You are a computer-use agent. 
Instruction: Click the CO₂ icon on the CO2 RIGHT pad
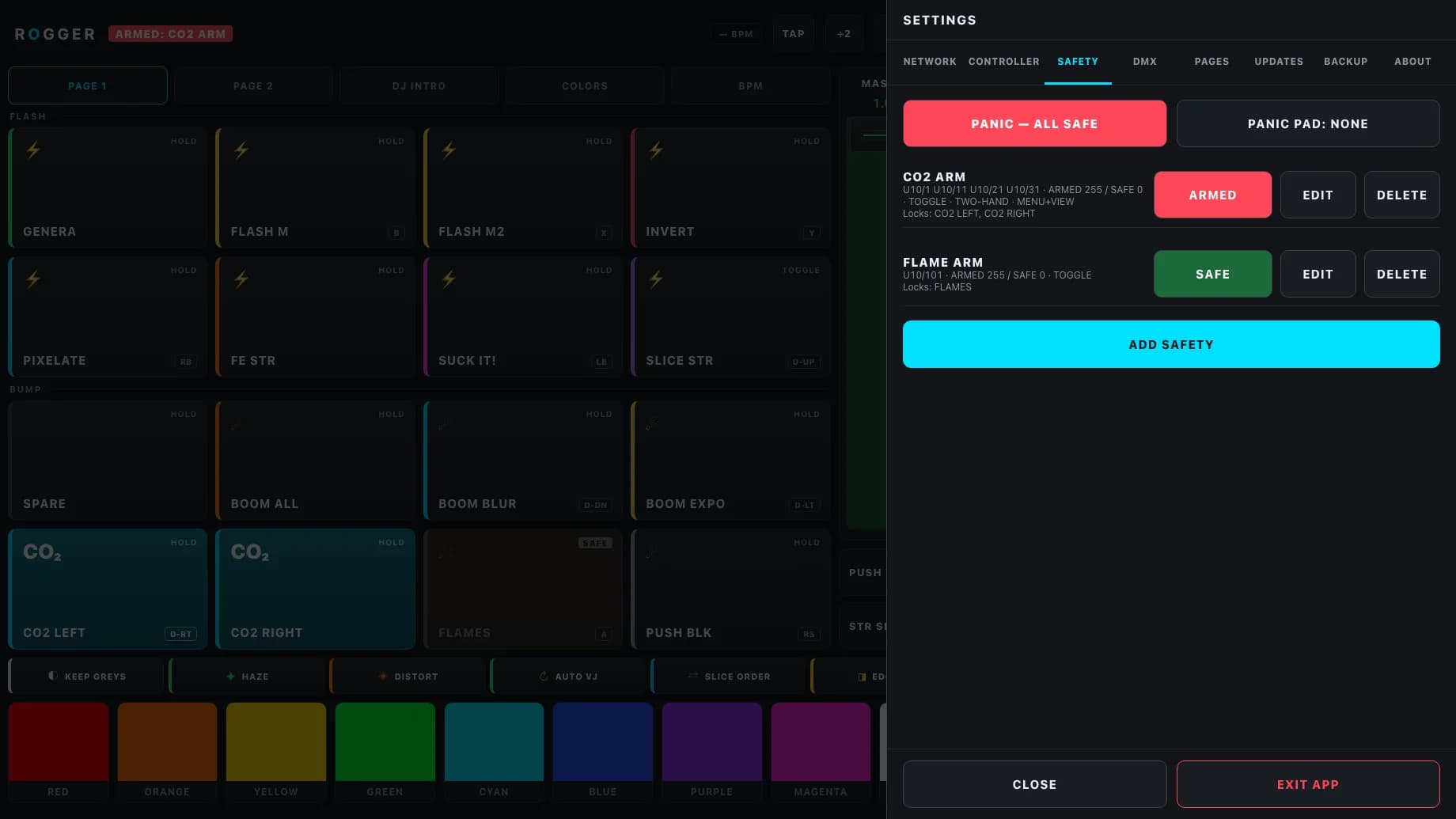click(249, 552)
